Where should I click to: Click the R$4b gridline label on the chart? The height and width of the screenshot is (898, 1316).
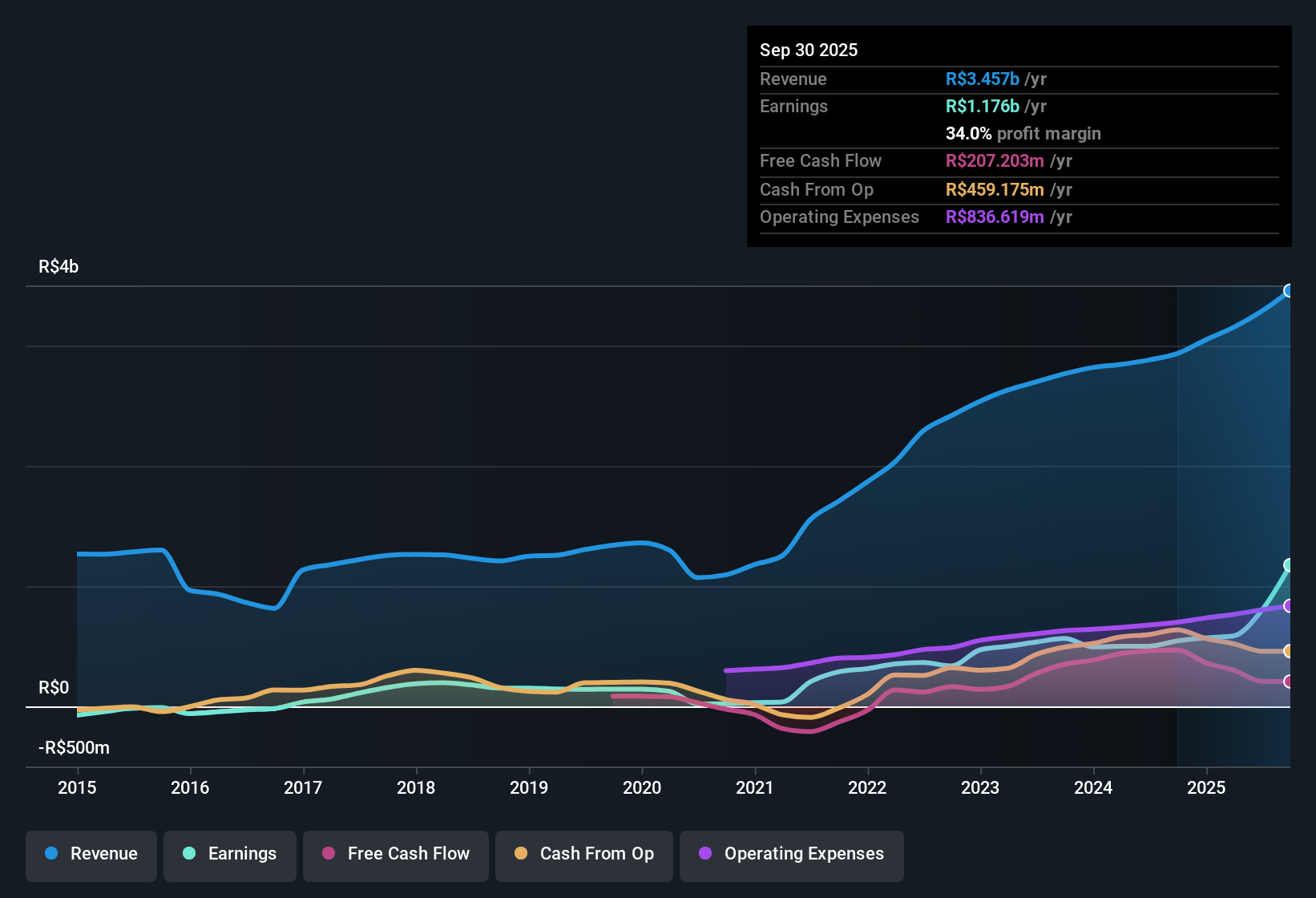pos(57,266)
